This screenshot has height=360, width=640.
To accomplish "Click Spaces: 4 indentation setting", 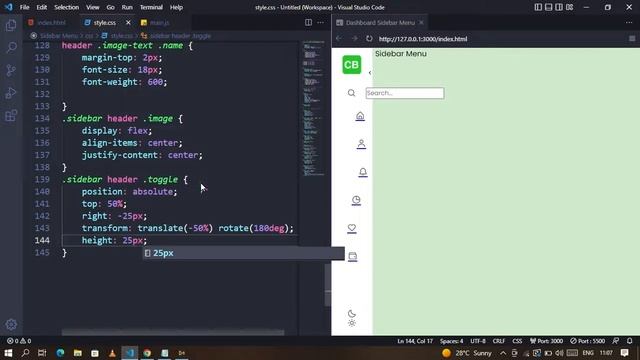I will 451,341.
